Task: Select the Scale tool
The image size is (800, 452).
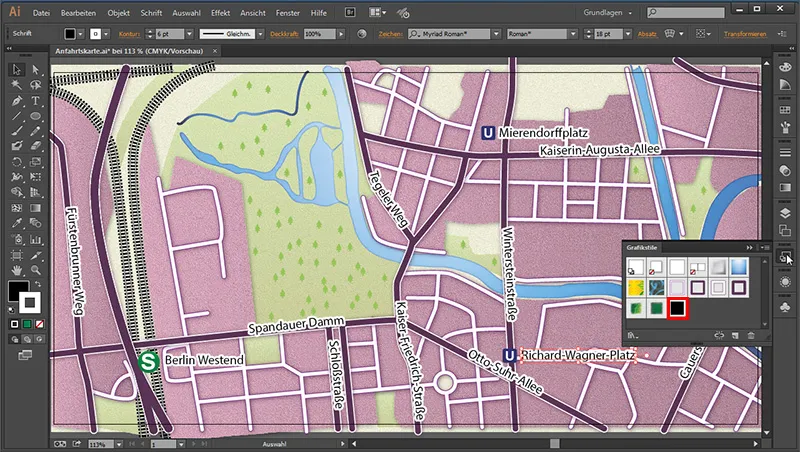Action: click(35, 162)
